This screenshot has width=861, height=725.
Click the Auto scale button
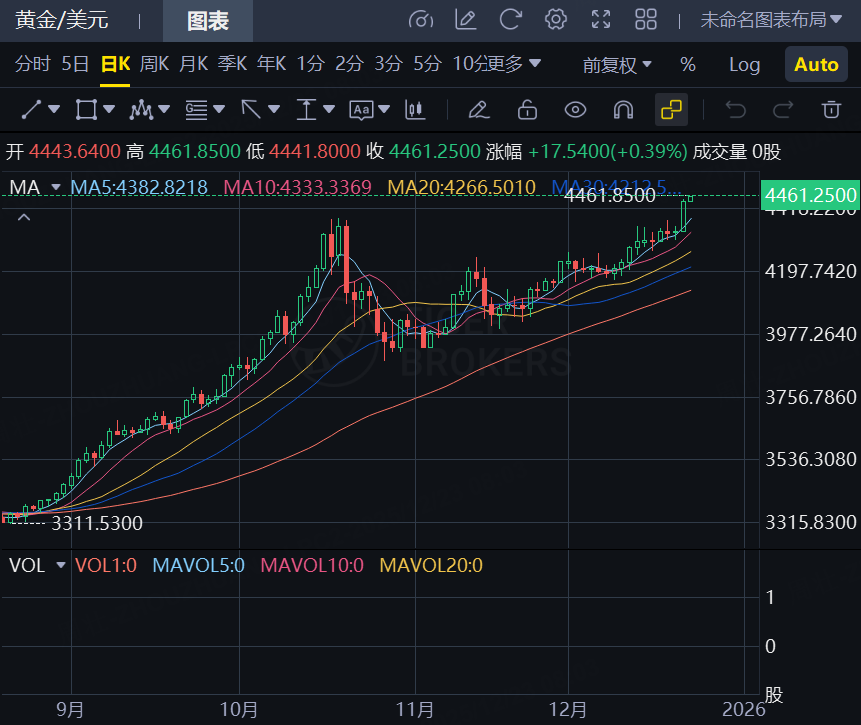pyautogui.click(x=816, y=64)
